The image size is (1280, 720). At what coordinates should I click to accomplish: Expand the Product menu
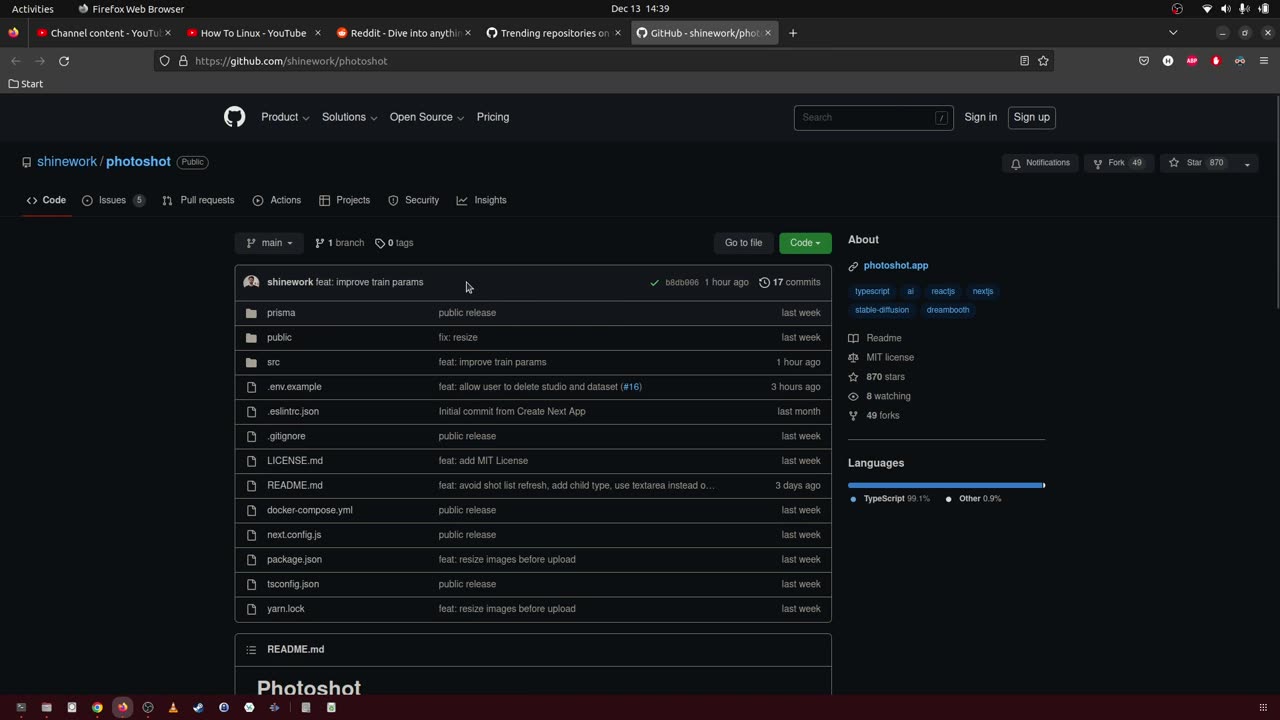click(x=285, y=117)
